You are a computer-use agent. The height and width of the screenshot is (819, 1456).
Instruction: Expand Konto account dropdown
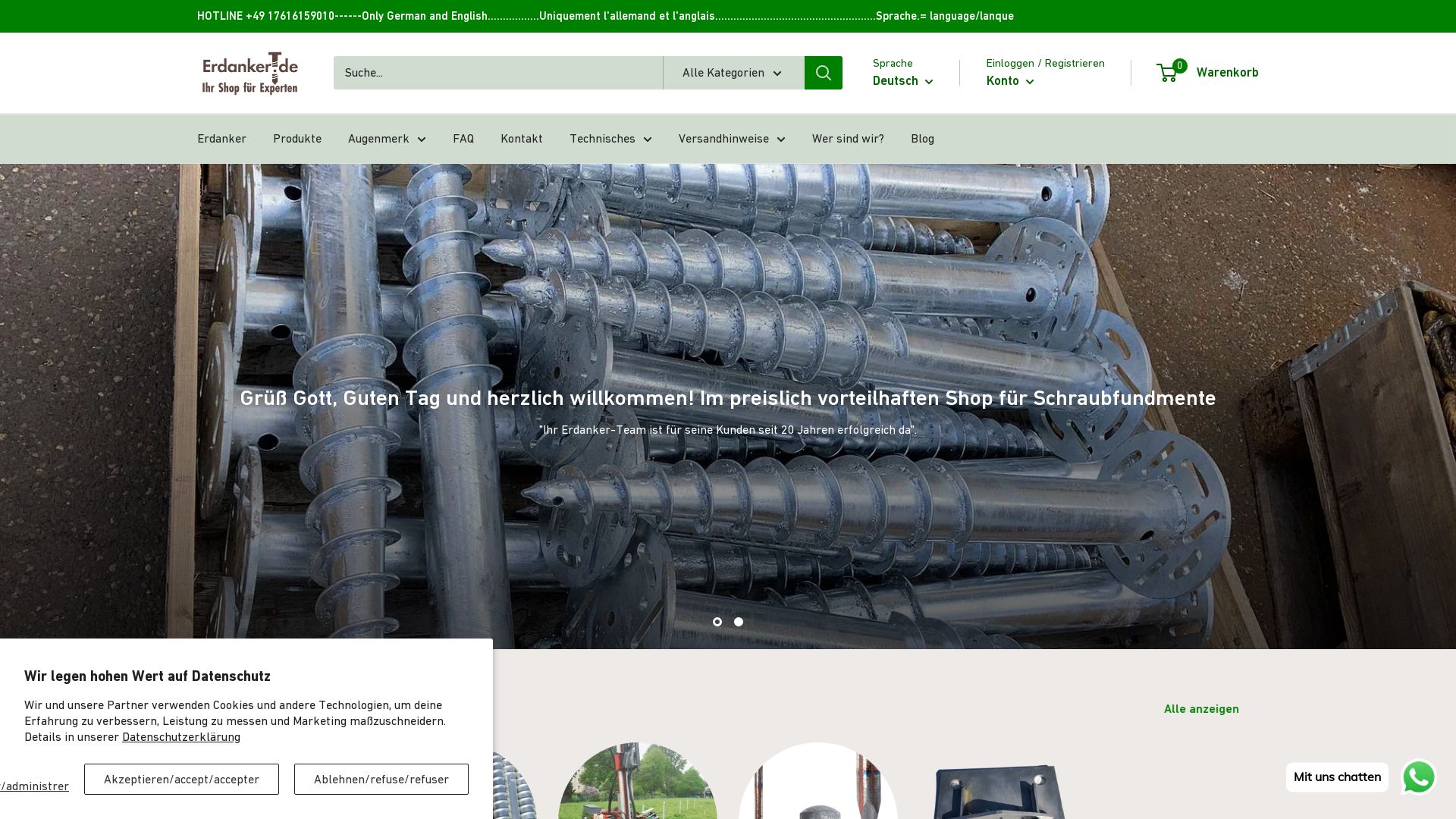pyautogui.click(x=1009, y=81)
